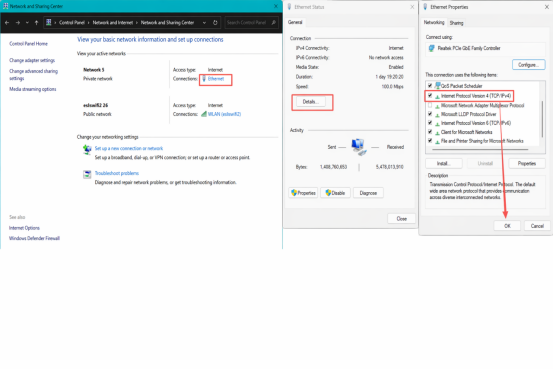Toggle Microsoft Network Adapter Multiplexor checkbox
553x369 pixels.
pyautogui.click(x=430, y=105)
